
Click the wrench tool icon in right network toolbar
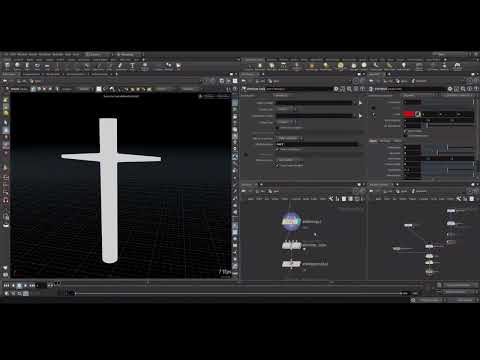[459, 199]
